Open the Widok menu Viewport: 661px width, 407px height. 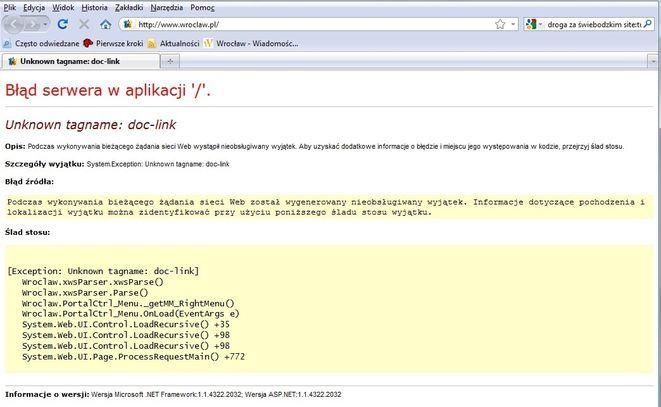point(63,7)
